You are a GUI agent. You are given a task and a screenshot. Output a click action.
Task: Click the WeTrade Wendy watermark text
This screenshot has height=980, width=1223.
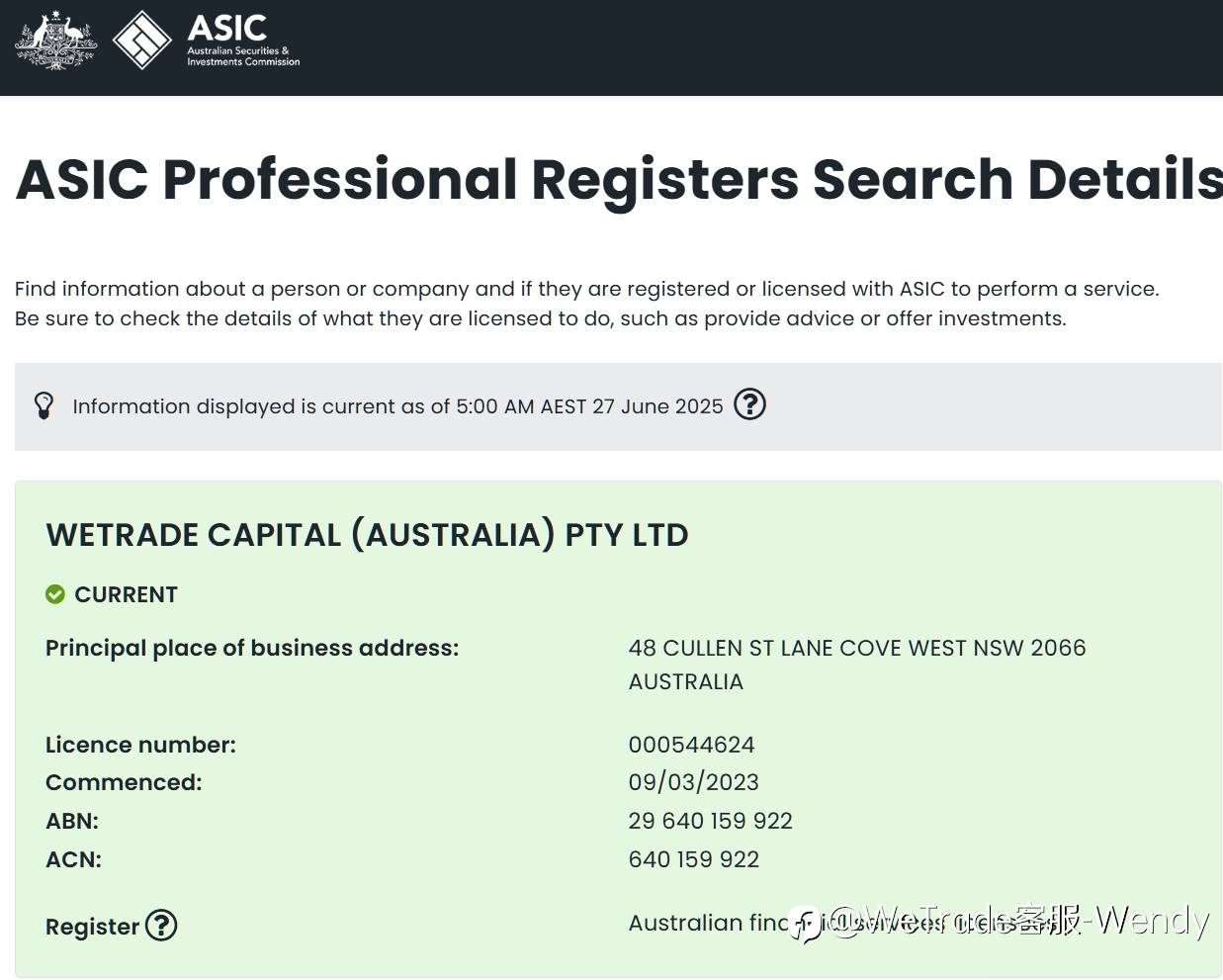click(1017, 921)
